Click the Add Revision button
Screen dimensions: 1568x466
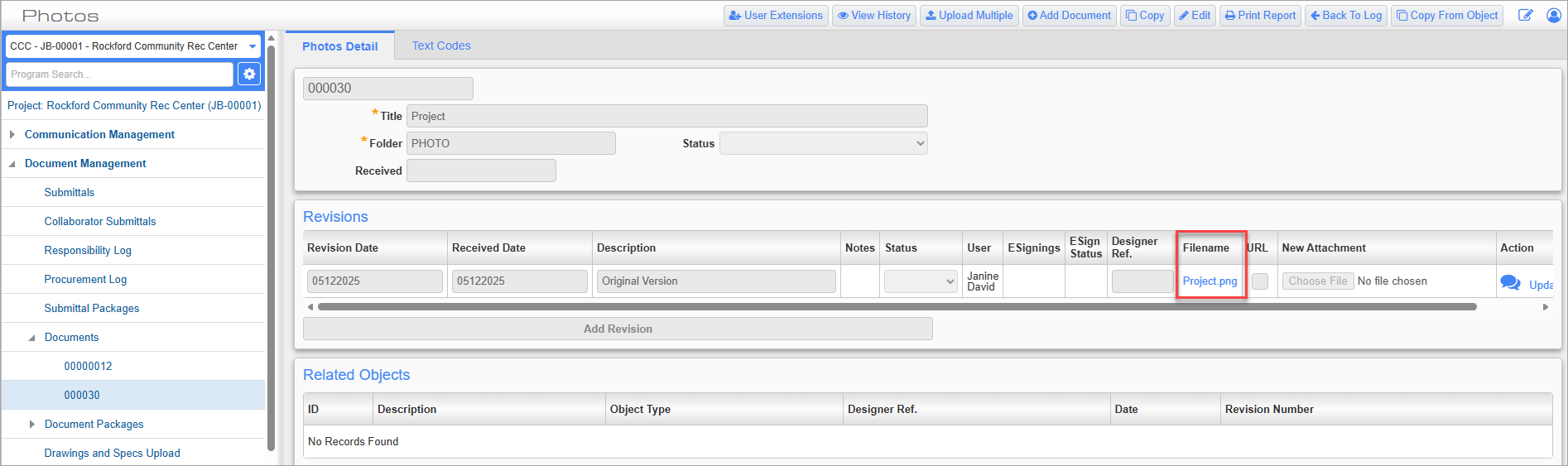[x=618, y=329]
